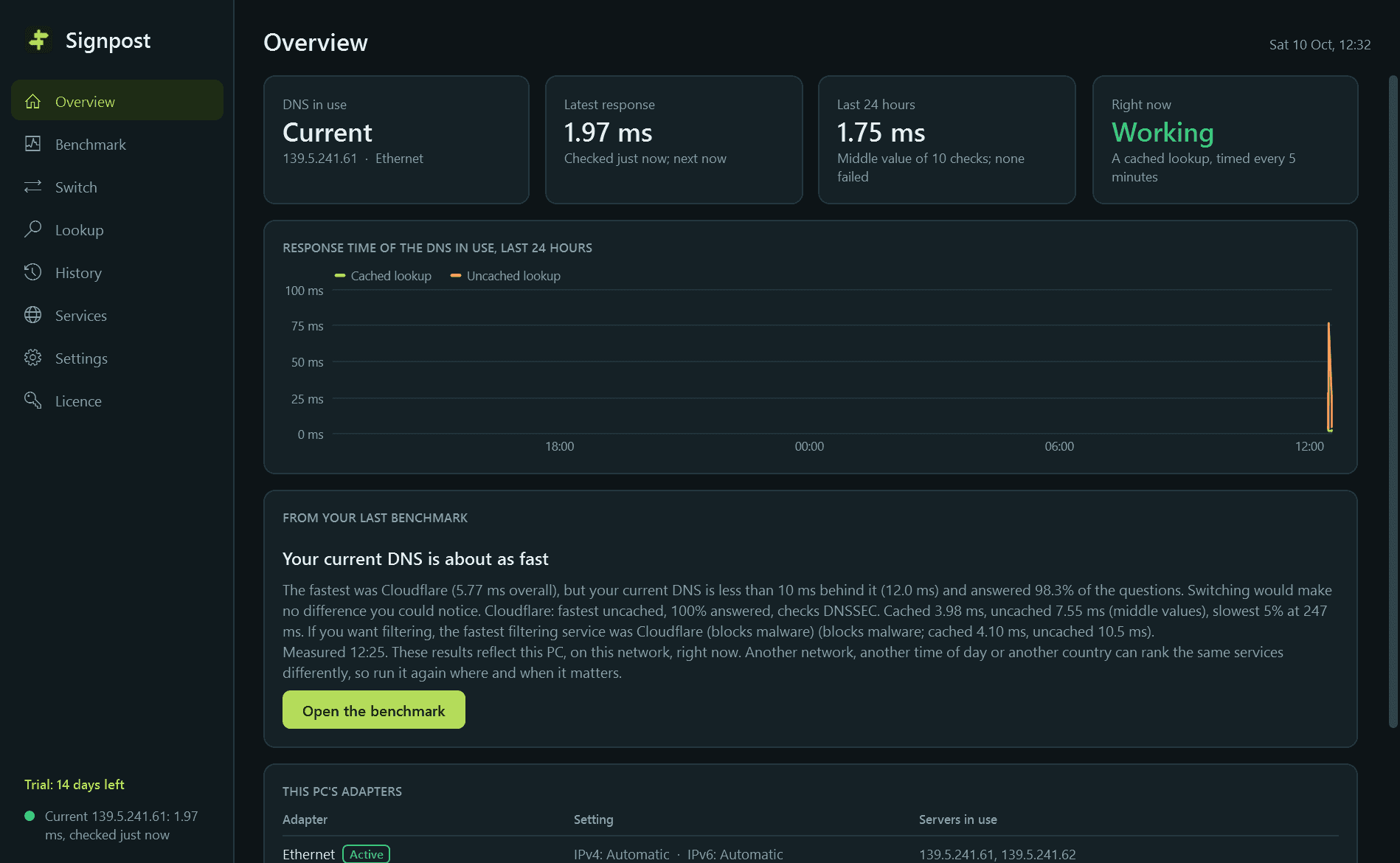Toggle the Uncached lookup legend entry

point(505,276)
